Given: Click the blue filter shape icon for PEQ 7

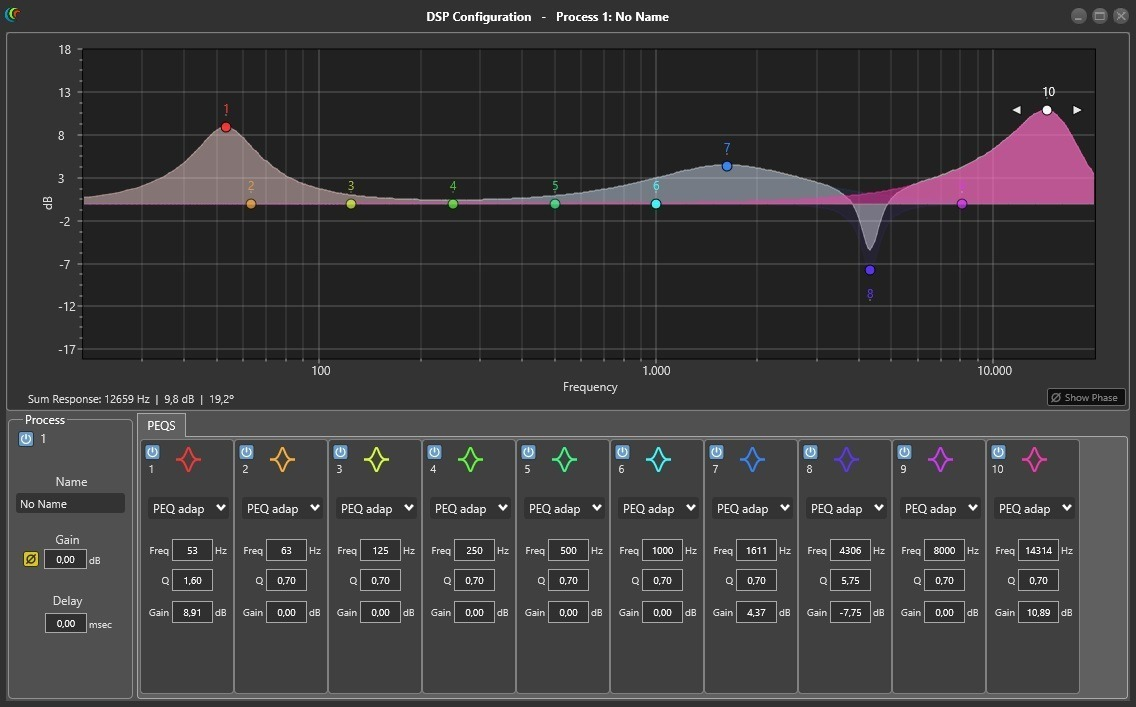Looking at the screenshot, I should point(753,460).
